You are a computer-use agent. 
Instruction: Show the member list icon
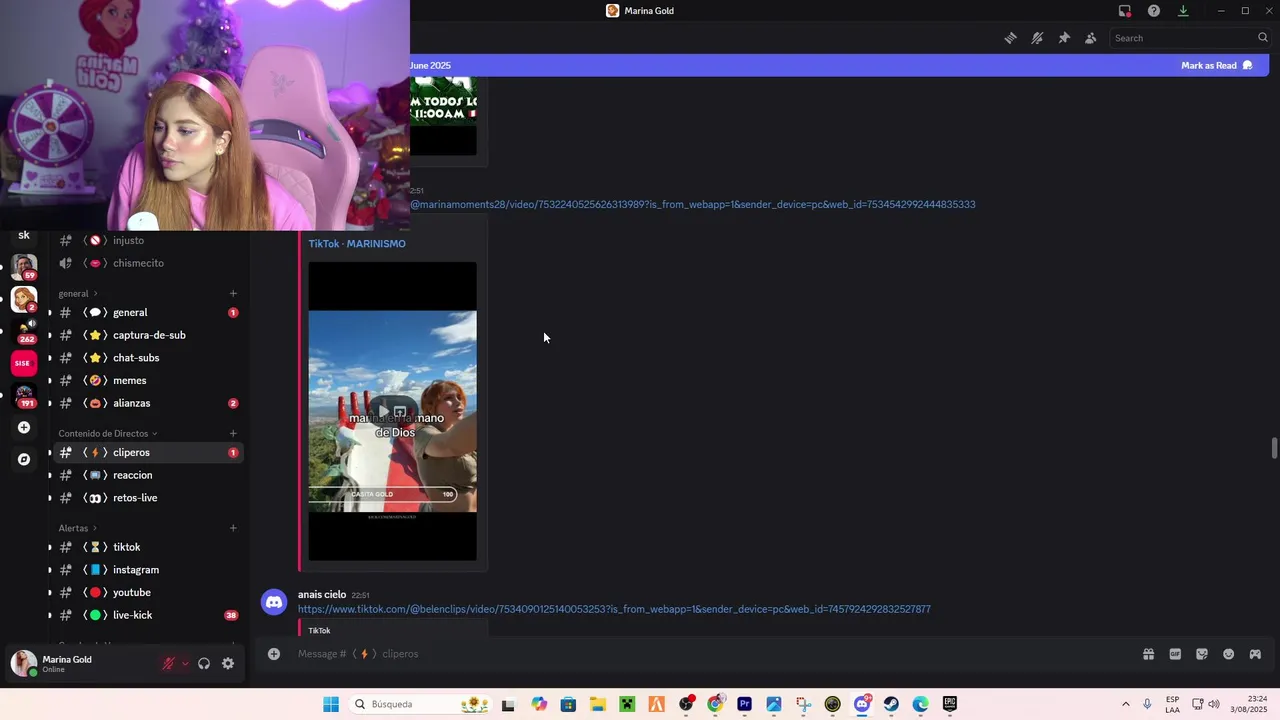pyautogui.click(x=1090, y=38)
